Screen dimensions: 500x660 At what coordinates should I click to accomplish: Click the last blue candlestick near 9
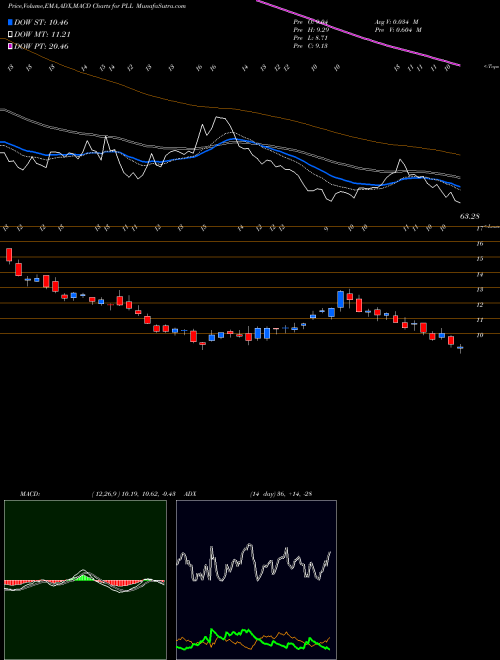coord(460,348)
